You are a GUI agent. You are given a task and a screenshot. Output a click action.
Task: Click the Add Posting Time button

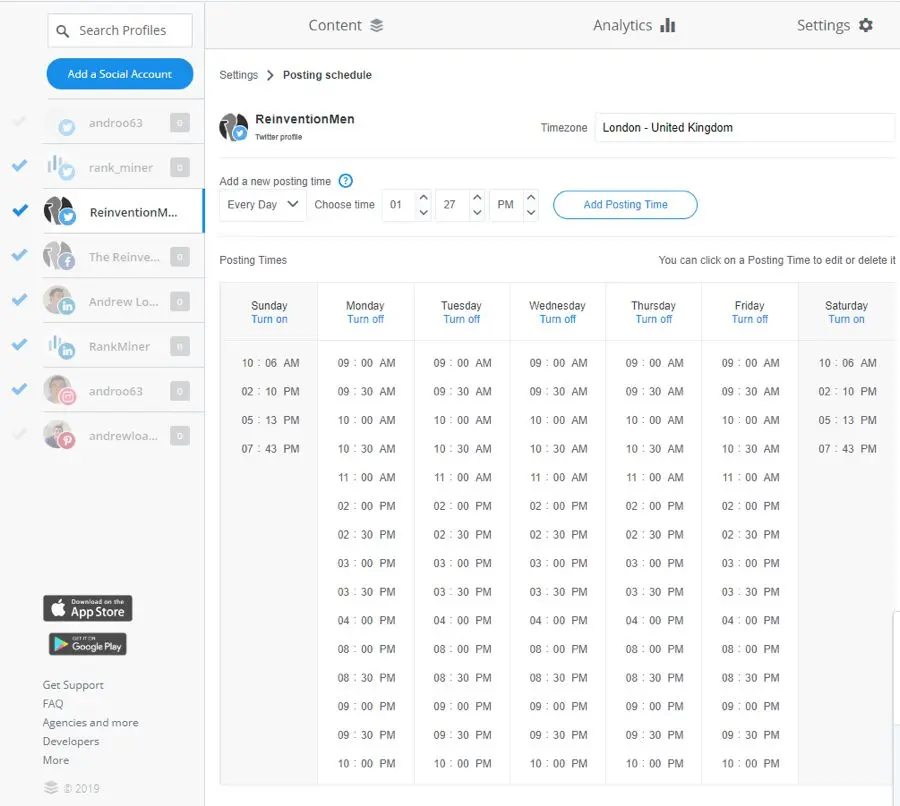pyautogui.click(x=625, y=205)
